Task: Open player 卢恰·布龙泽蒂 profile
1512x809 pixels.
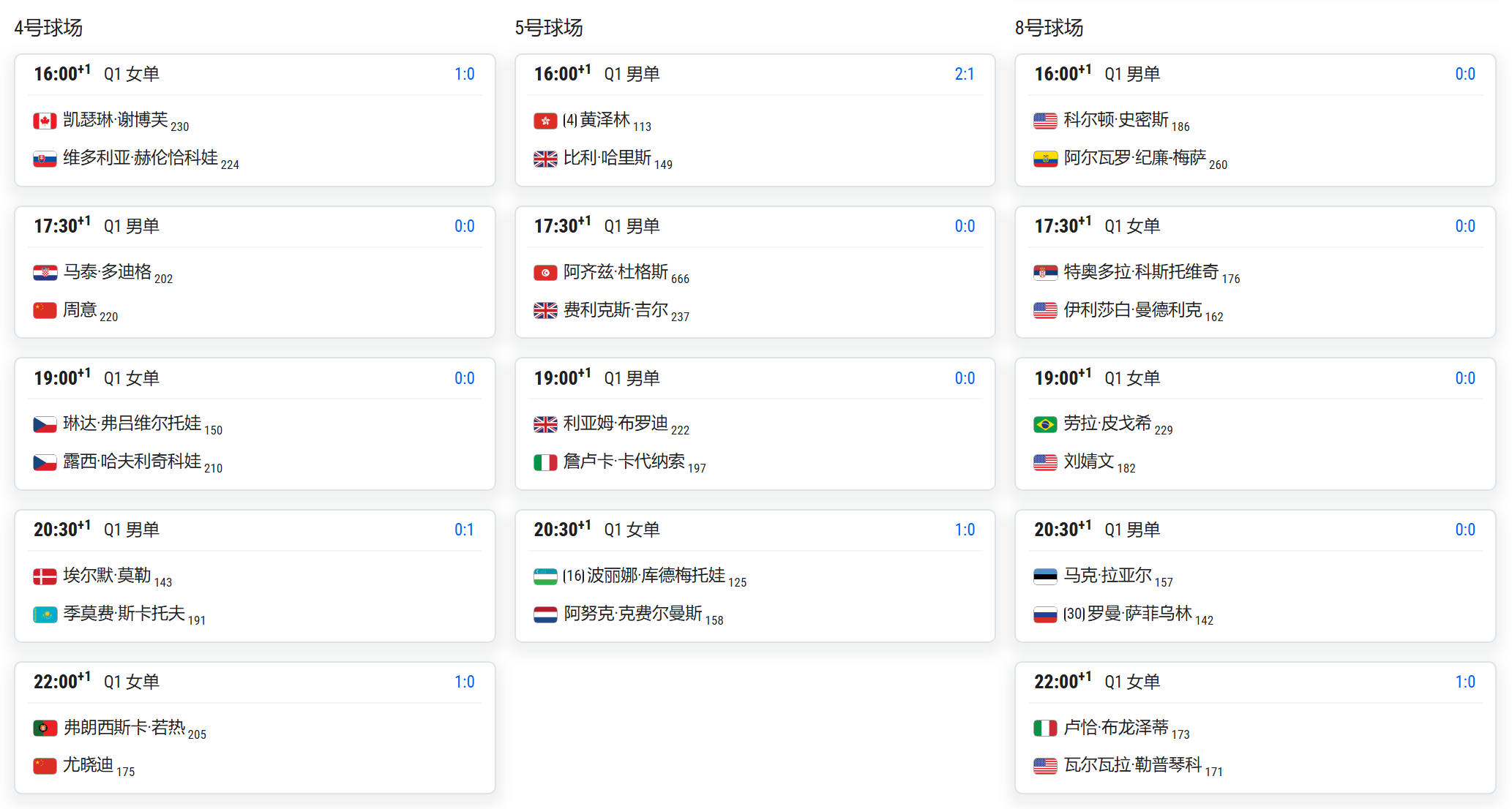Action: [x=1116, y=728]
